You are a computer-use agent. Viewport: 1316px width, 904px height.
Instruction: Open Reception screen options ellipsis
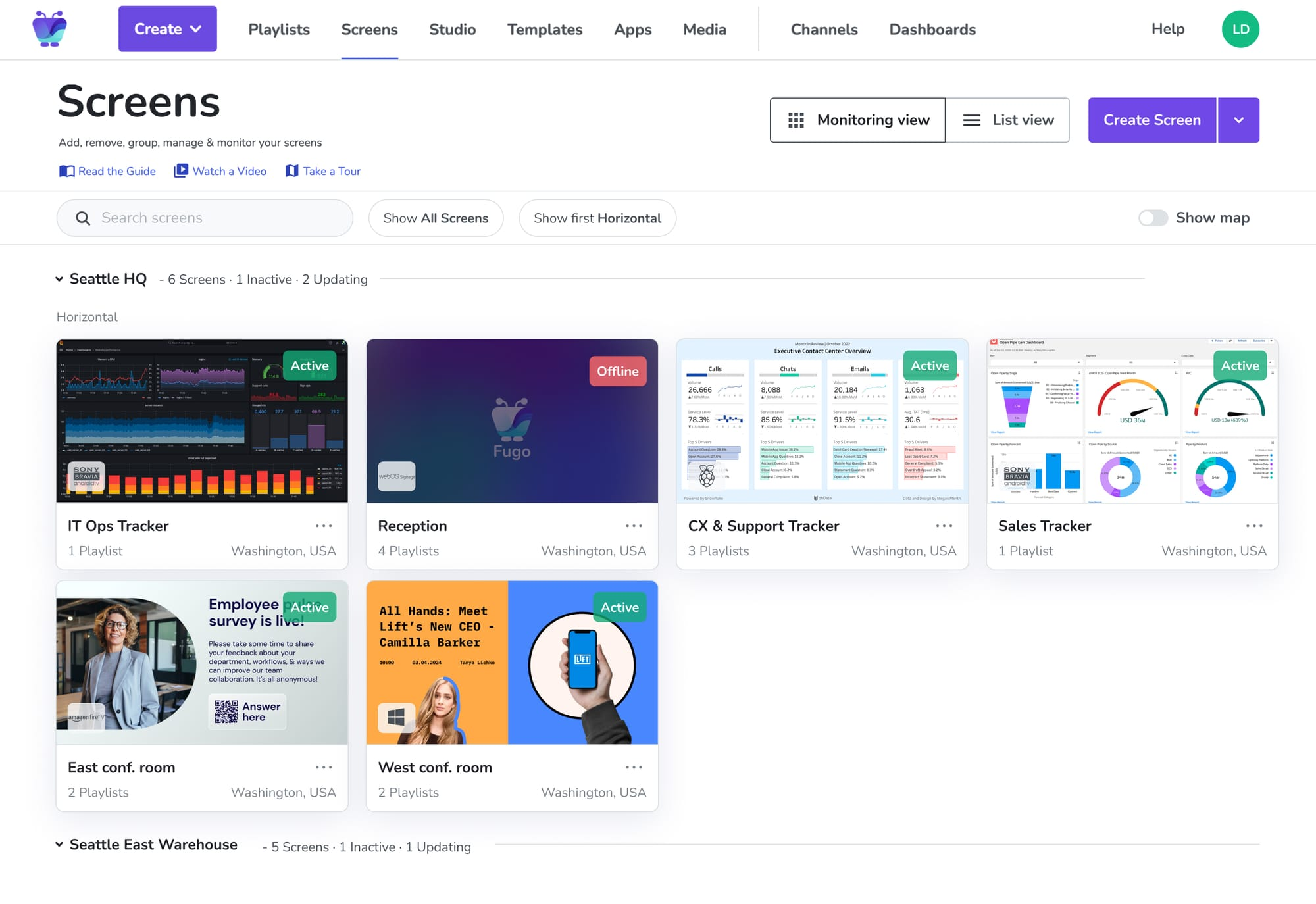(x=634, y=526)
